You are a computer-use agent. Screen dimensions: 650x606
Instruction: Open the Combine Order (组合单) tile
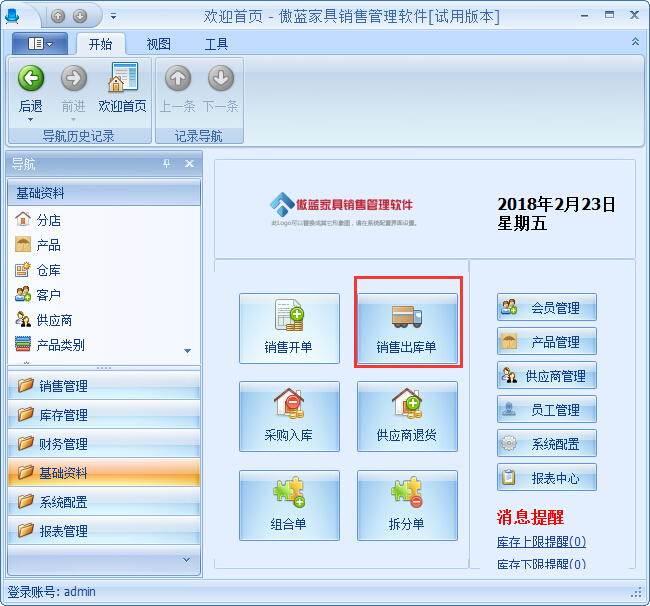[288, 505]
